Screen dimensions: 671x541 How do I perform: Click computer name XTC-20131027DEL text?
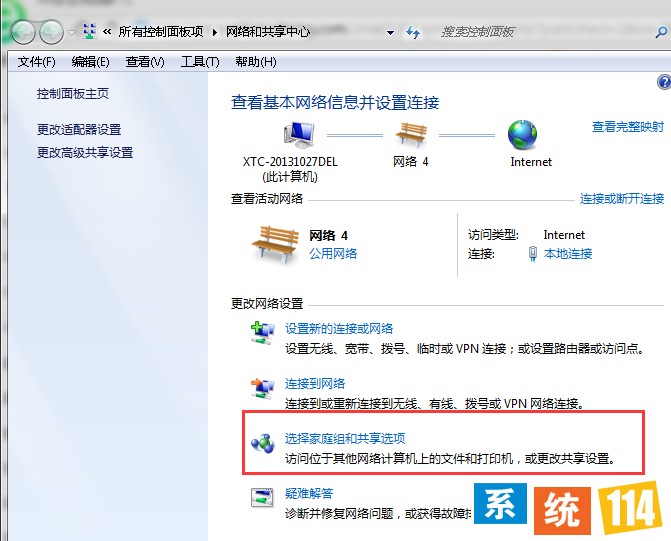pyautogui.click(x=290, y=162)
